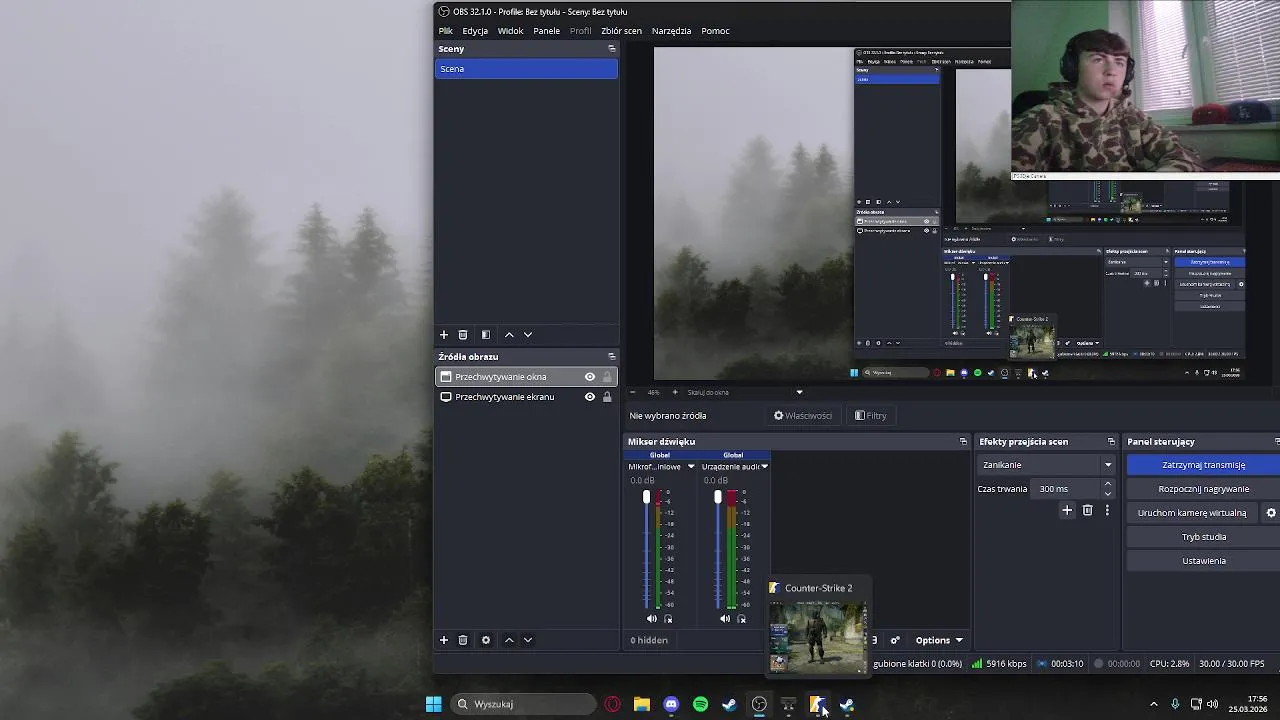
Task: Open transition three-dot properties menu
Action: [x=1107, y=511]
